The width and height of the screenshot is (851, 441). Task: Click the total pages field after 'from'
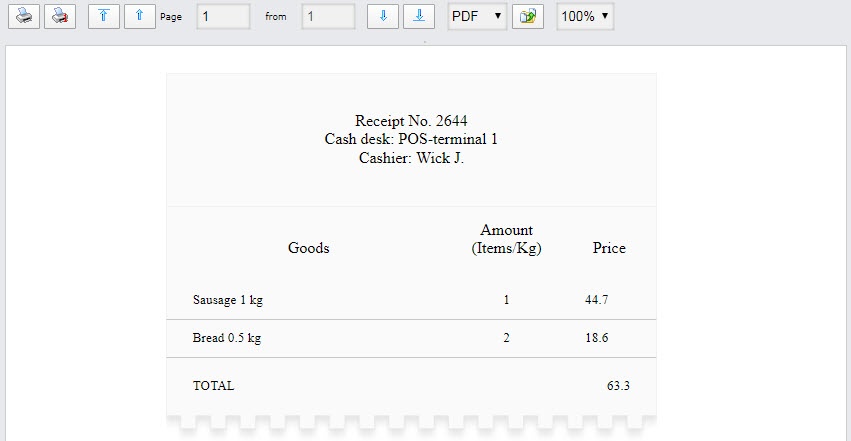point(328,17)
